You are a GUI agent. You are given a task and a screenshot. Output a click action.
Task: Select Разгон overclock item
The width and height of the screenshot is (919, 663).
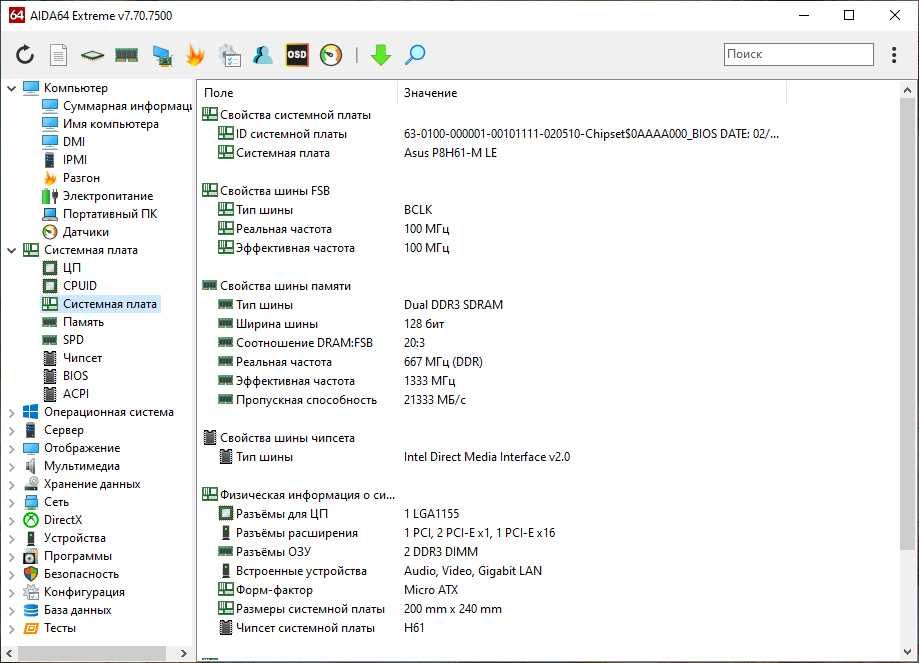[71, 178]
